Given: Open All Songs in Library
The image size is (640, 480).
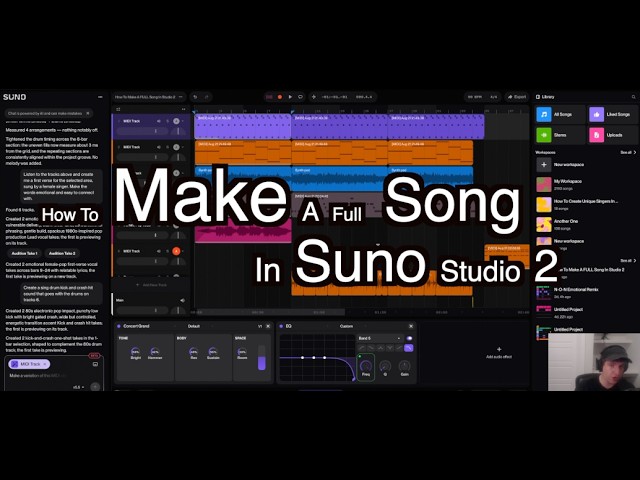Looking at the screenshot, I should click(x=560, y=115).
